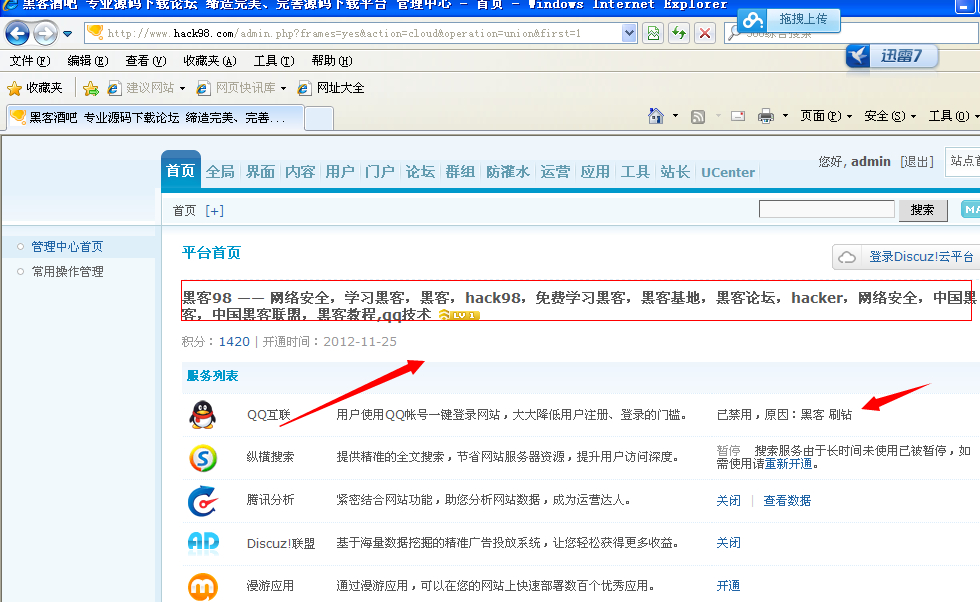
Task: Expand the Print dropdown arrow
Action: click(786, 116)
